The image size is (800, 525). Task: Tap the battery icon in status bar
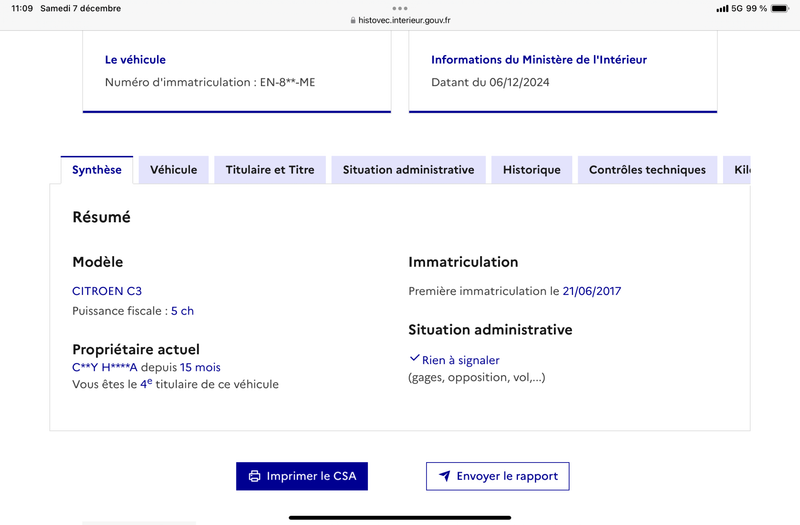(x=780, y=8)
